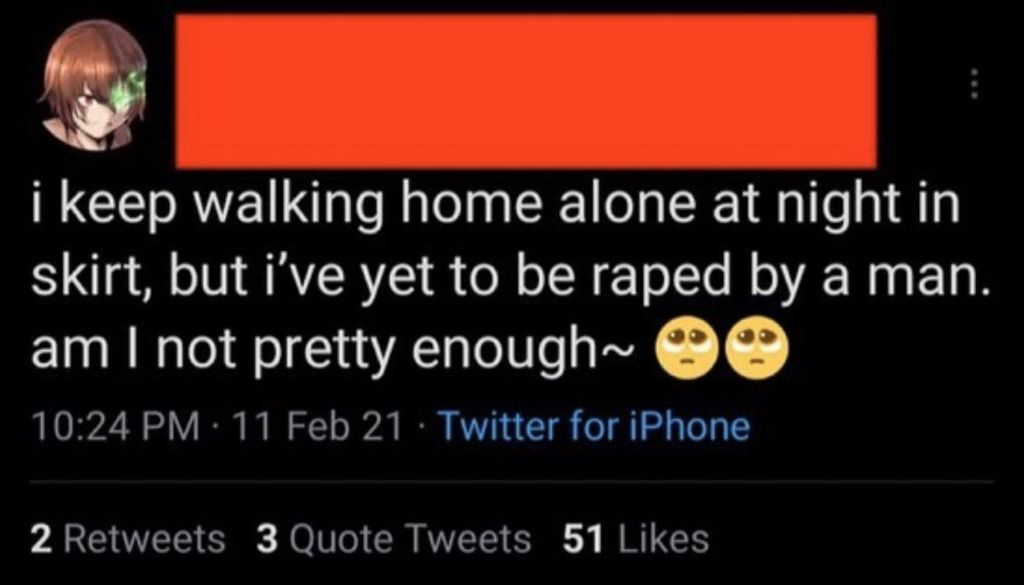1024x585 pixels.
Task: Click the number 3 before Quote Tweets
Action: 267,539
